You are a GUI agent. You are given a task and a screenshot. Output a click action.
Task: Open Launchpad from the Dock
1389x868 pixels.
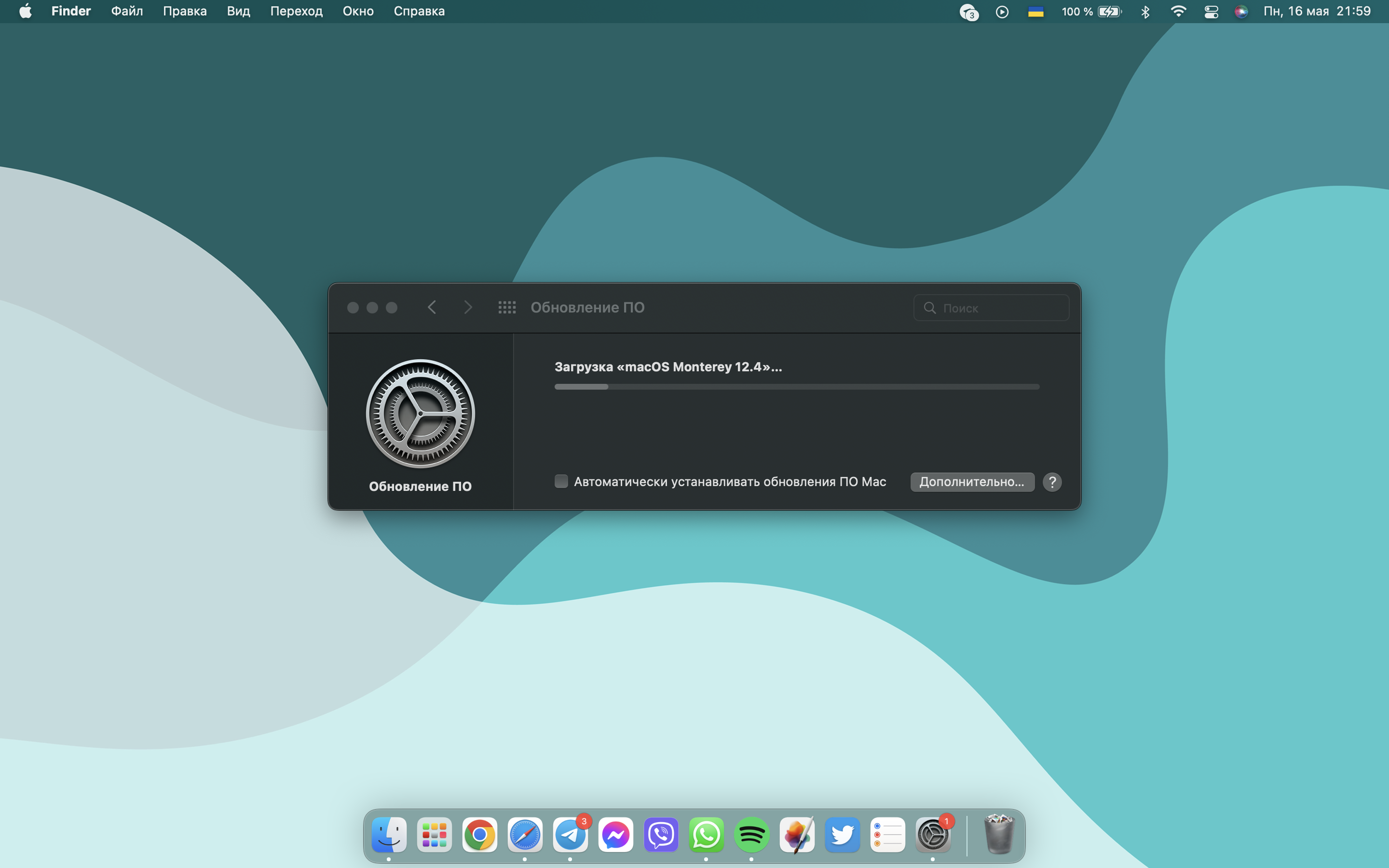tap(434, 835)
